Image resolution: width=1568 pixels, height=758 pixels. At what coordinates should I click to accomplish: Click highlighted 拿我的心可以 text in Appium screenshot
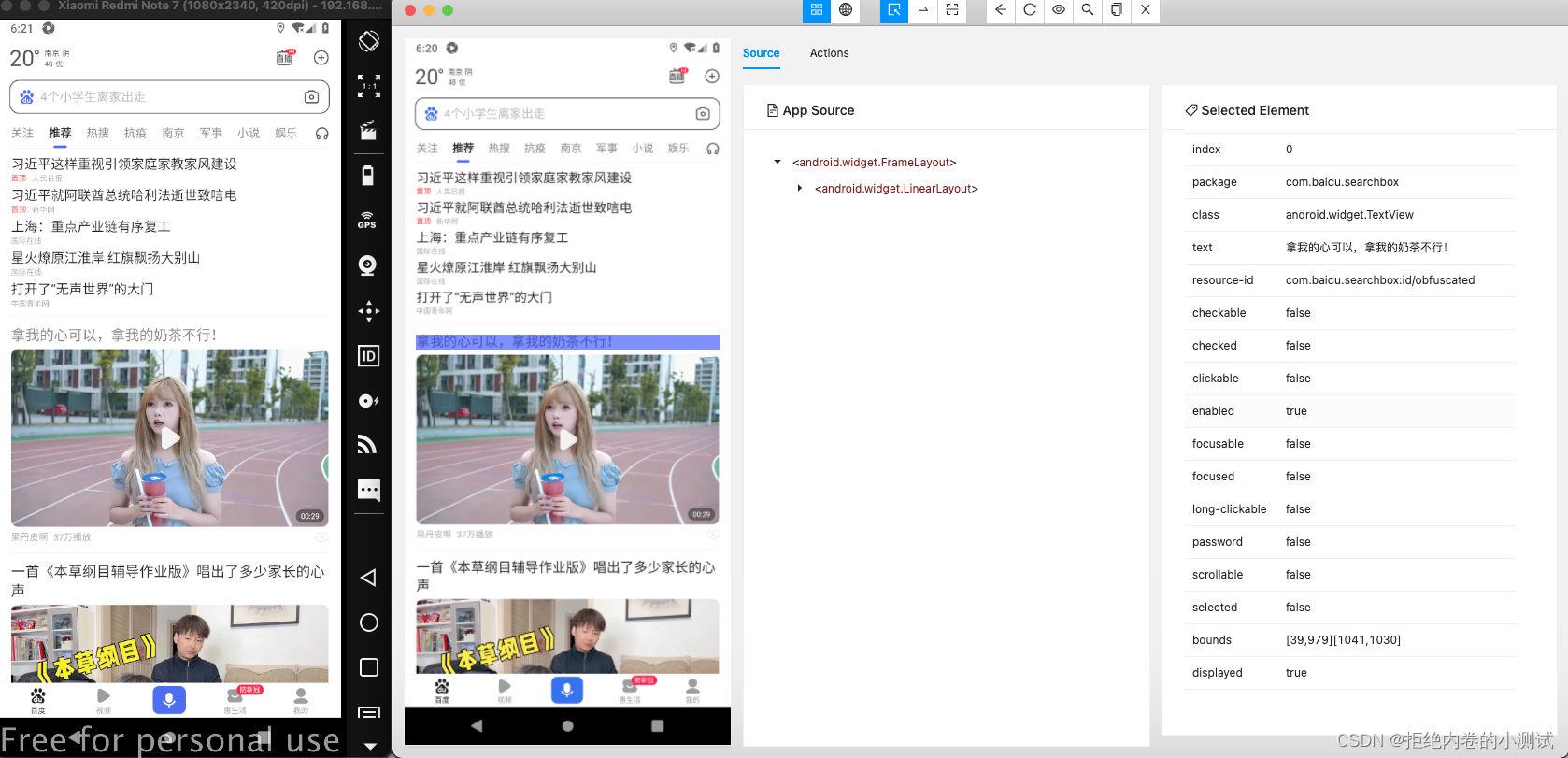[567, 342]
